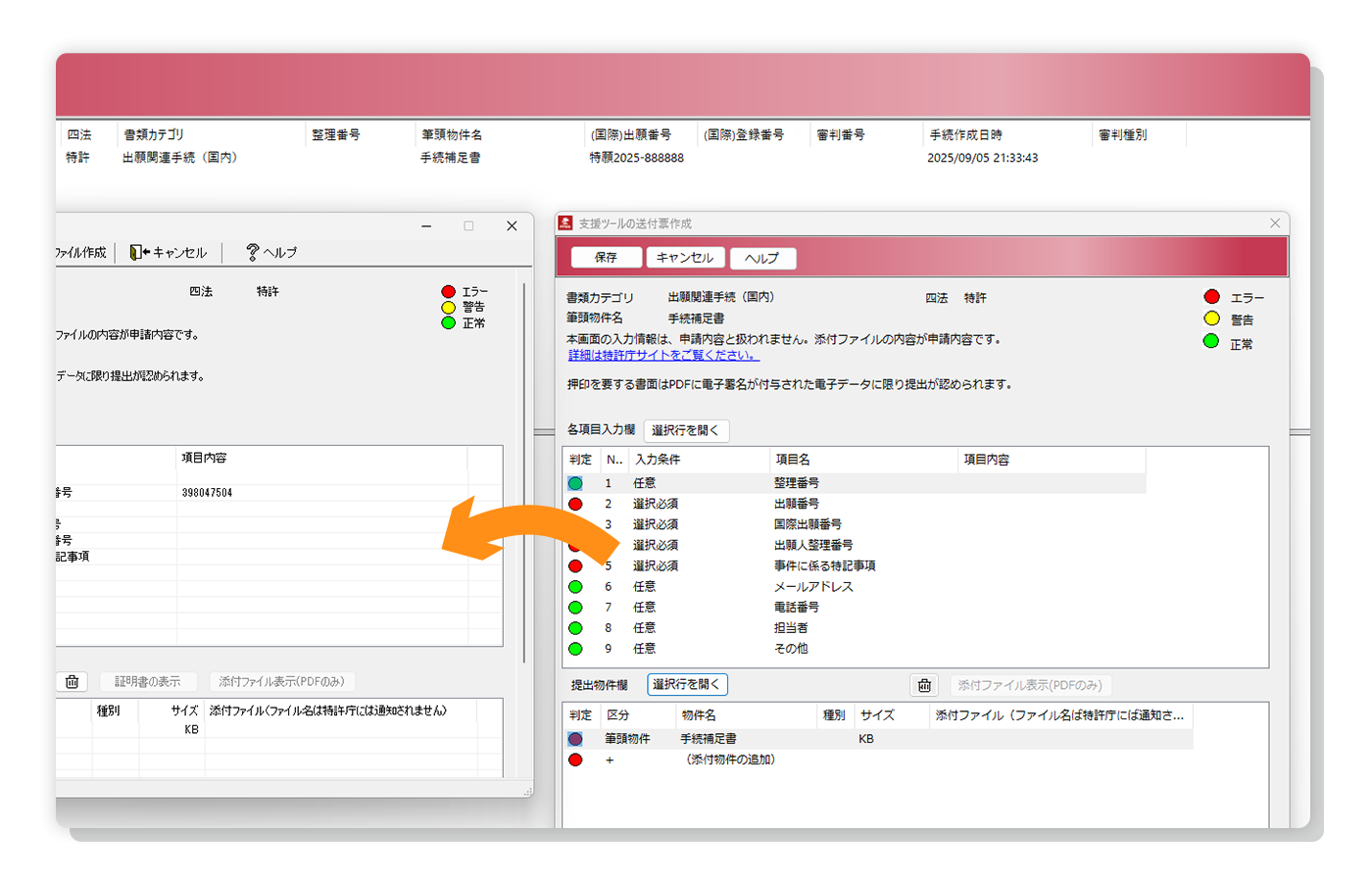Screen dimensions: 1372x882
Task: Click the red status dot for 出願番号 row
Action: (575, 504)
